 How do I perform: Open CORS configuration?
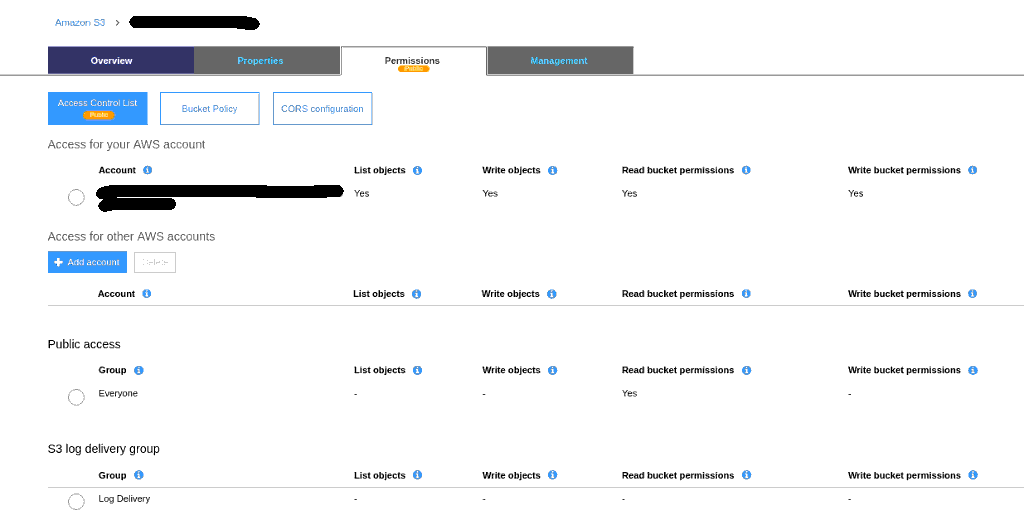tap(322, 109)
